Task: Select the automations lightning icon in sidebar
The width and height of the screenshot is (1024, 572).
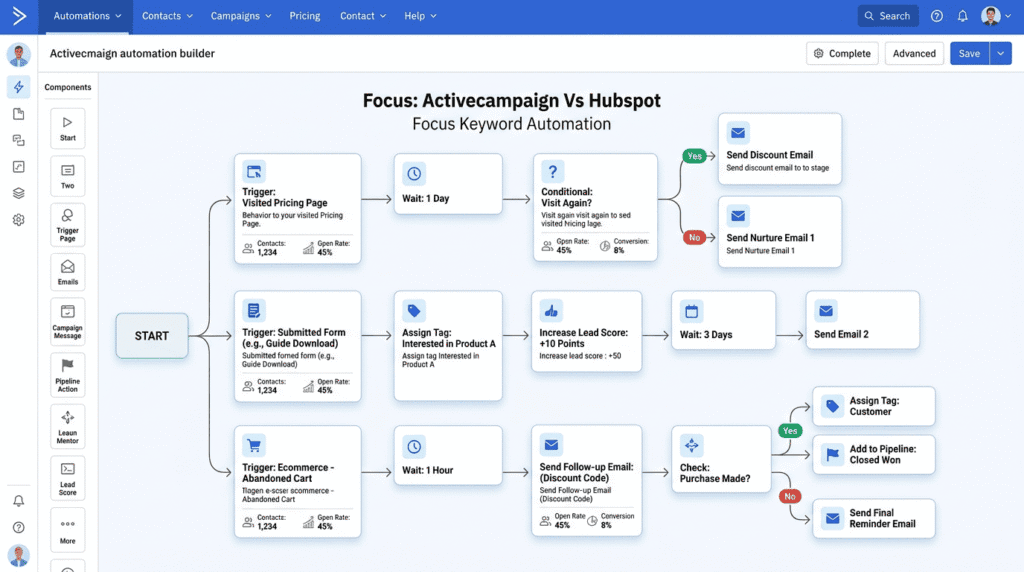Action: [18, 87]
